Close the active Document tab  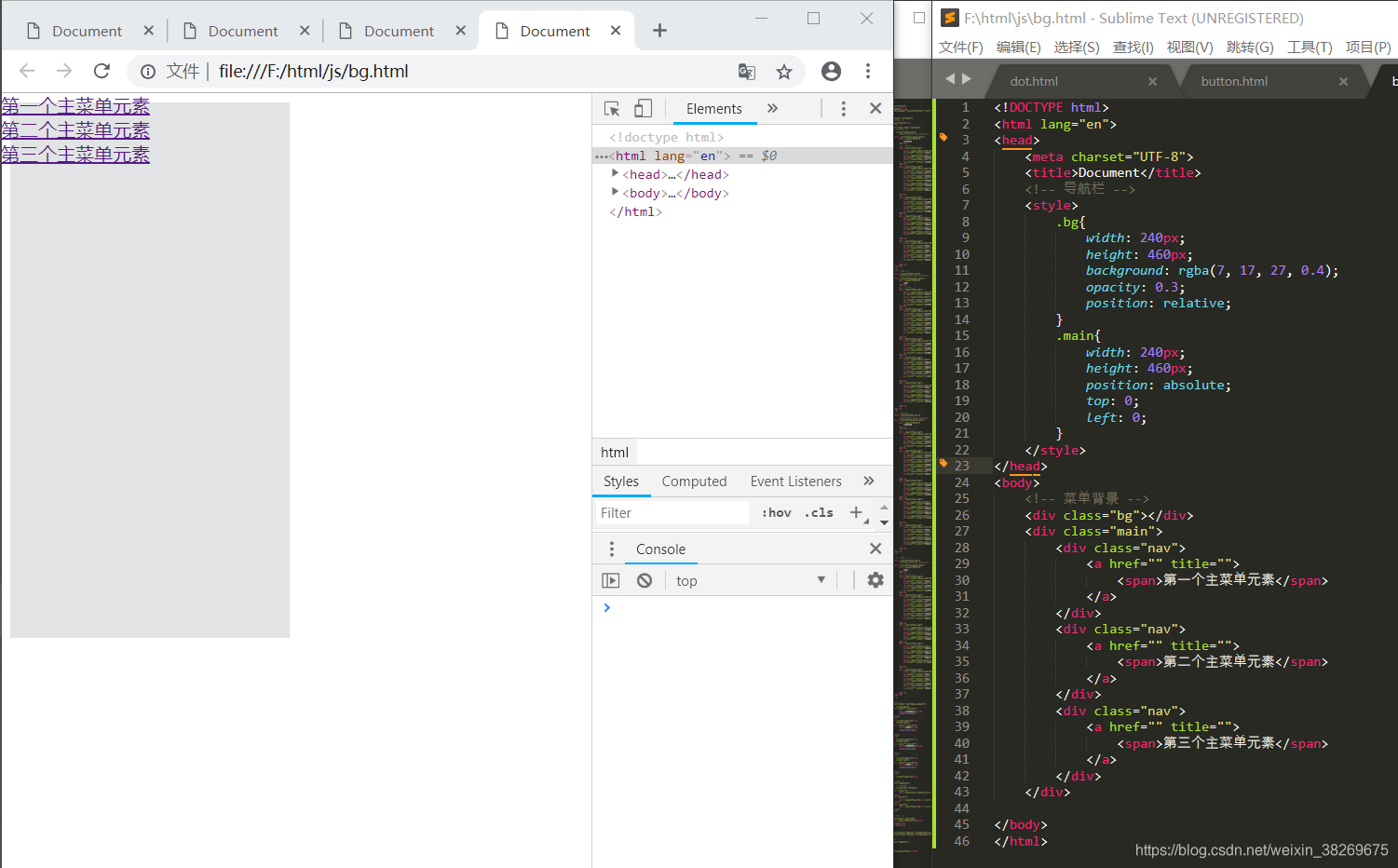(616, 31)
